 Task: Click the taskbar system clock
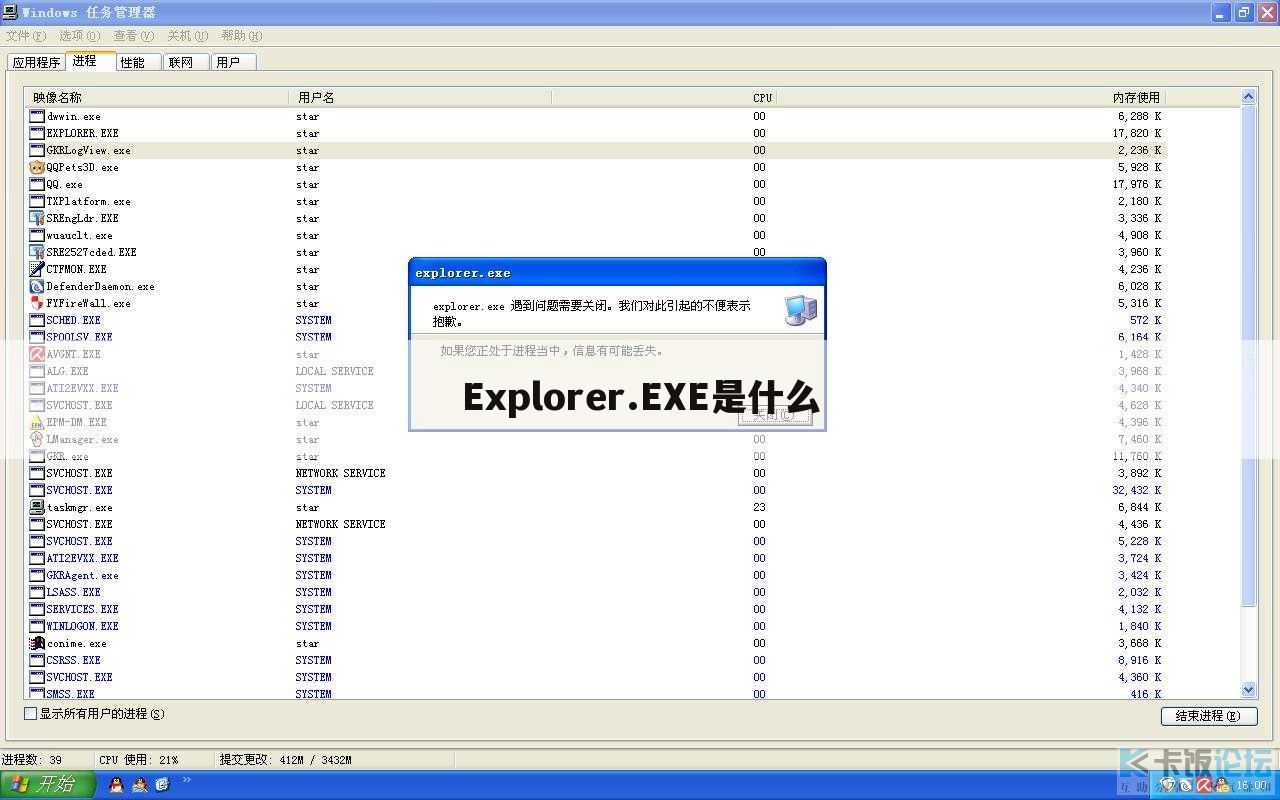pos(1252,785)
